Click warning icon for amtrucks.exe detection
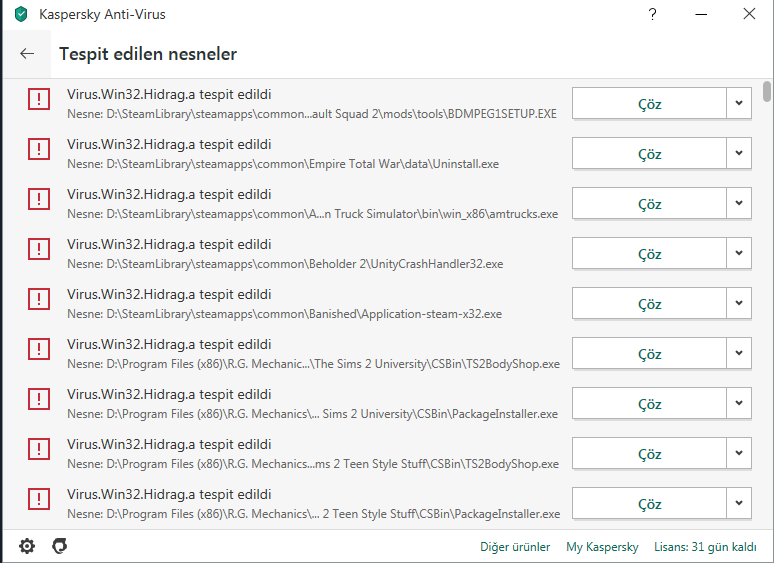Screen dimensions: 774x563 39,199
